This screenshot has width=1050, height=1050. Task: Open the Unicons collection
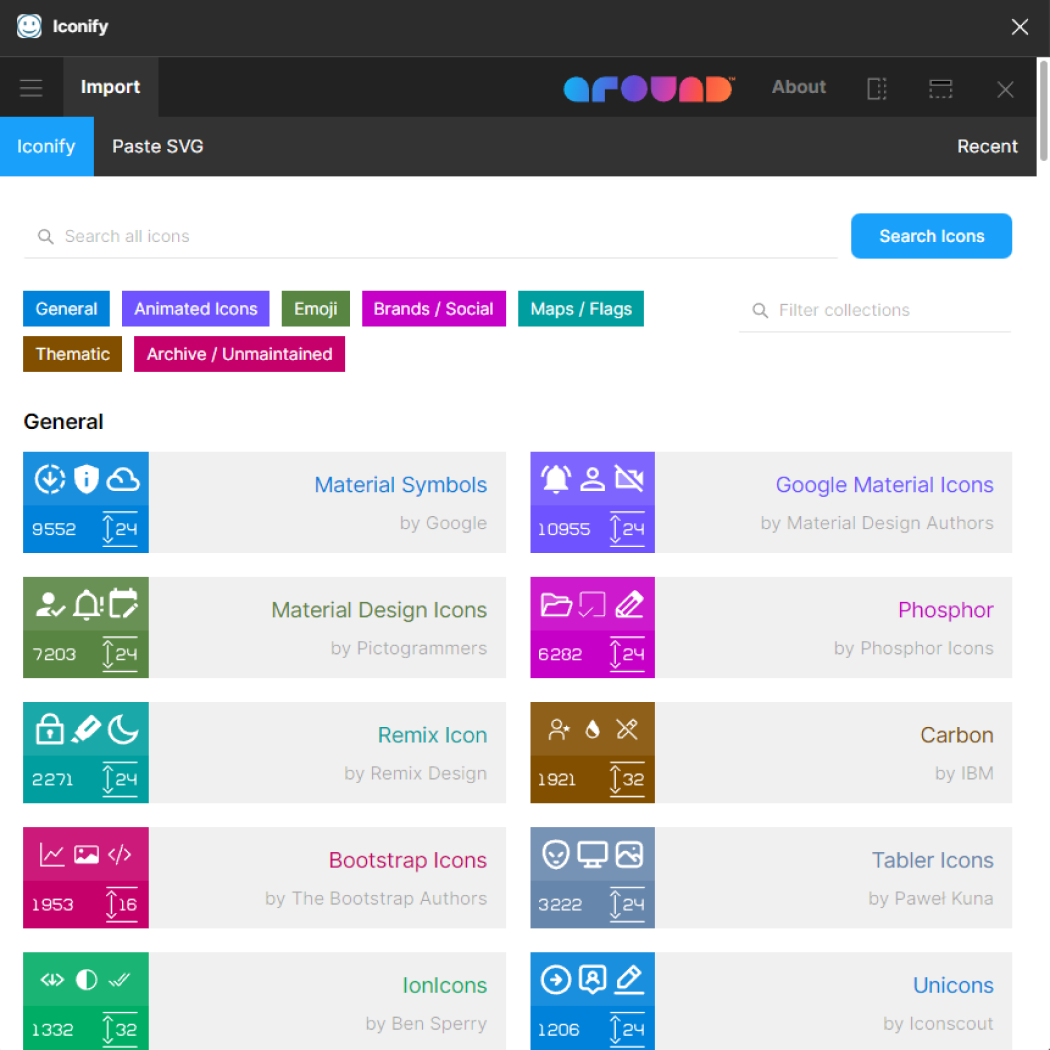(x=771, y=1001)
